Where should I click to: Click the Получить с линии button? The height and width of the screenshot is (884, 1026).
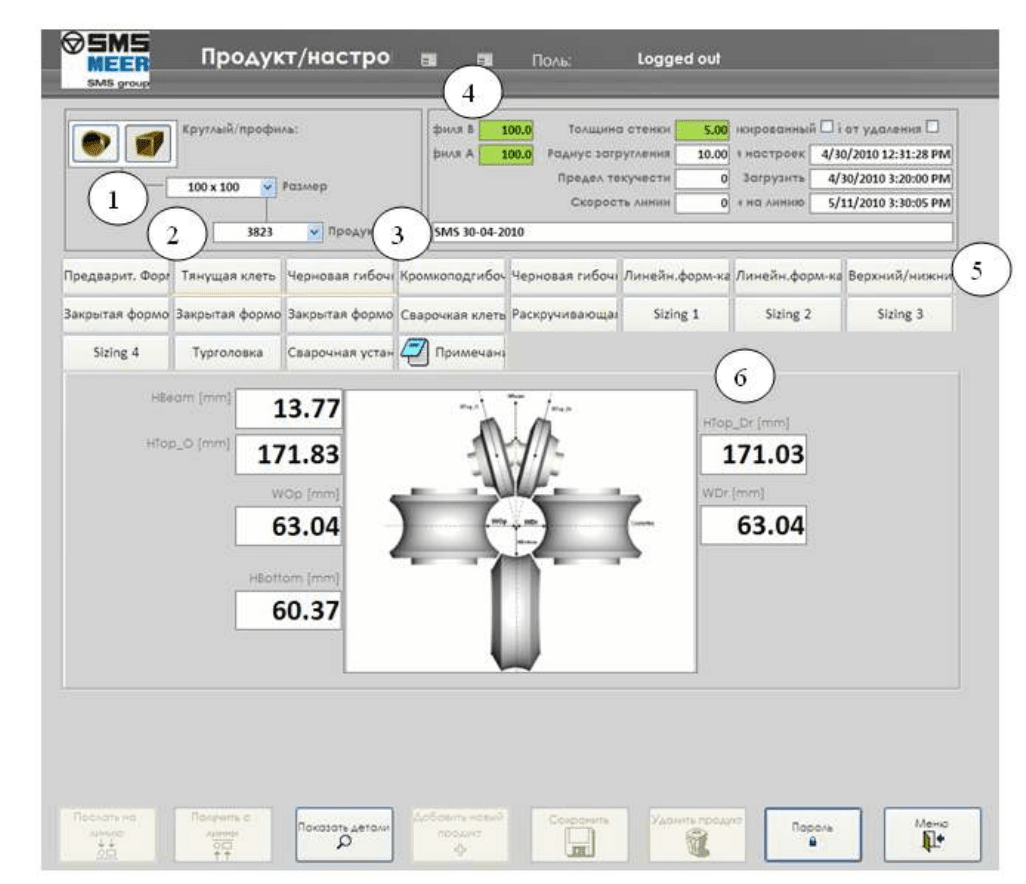click(x=222, y=834)
